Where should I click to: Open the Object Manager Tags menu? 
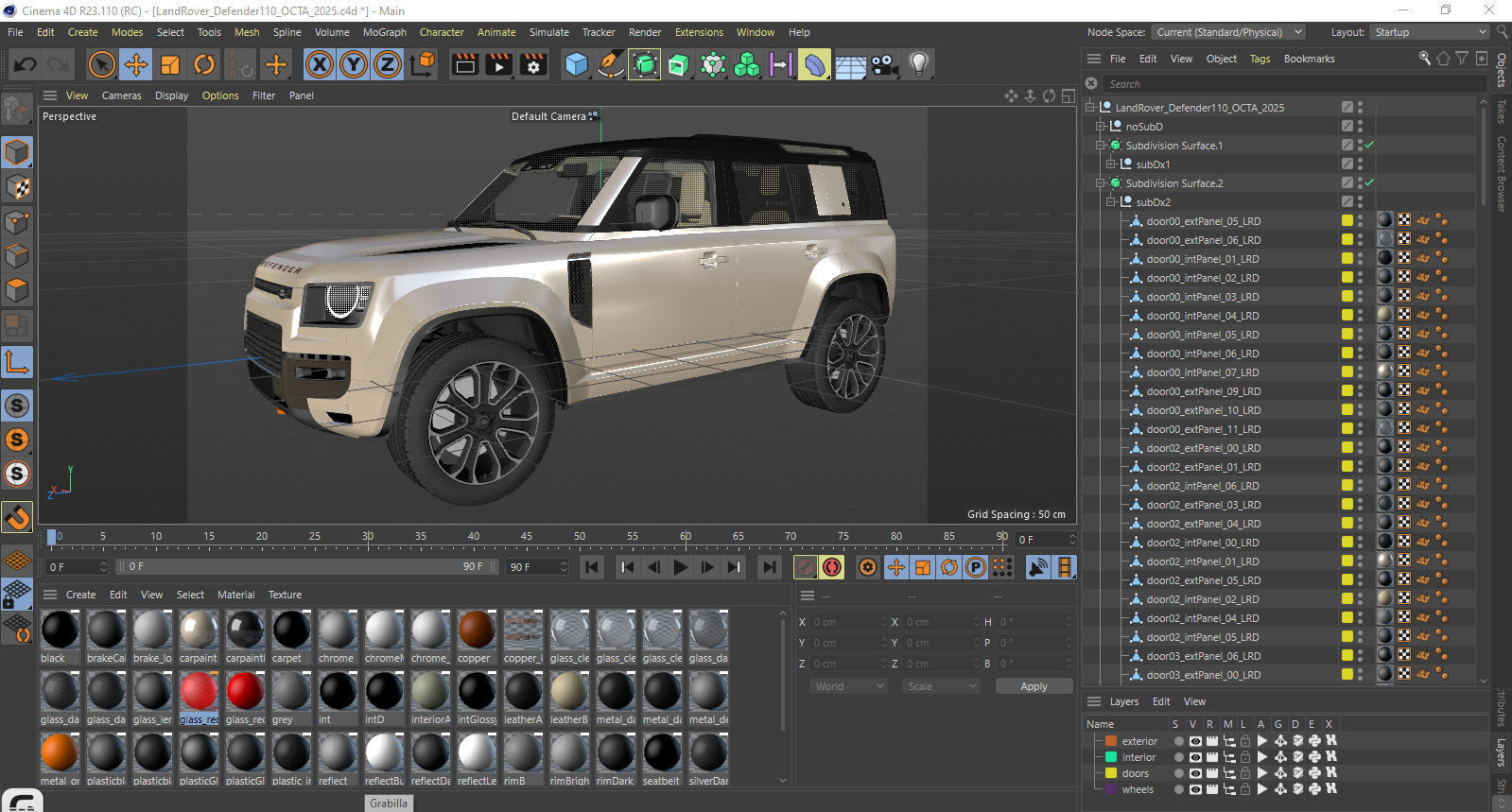click(1260, 59)
